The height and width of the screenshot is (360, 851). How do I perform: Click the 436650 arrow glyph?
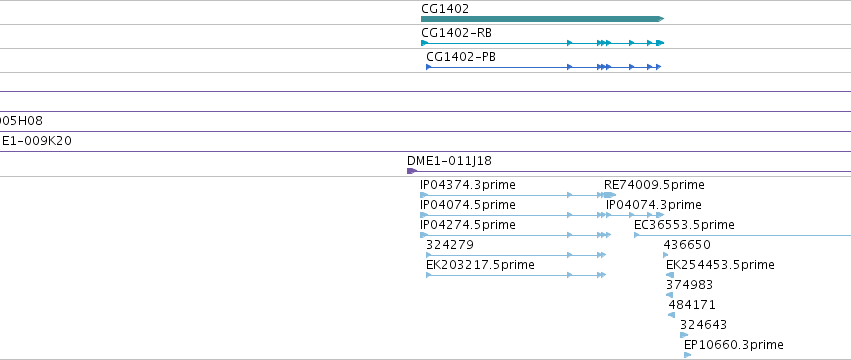click(x=666, y=255)
